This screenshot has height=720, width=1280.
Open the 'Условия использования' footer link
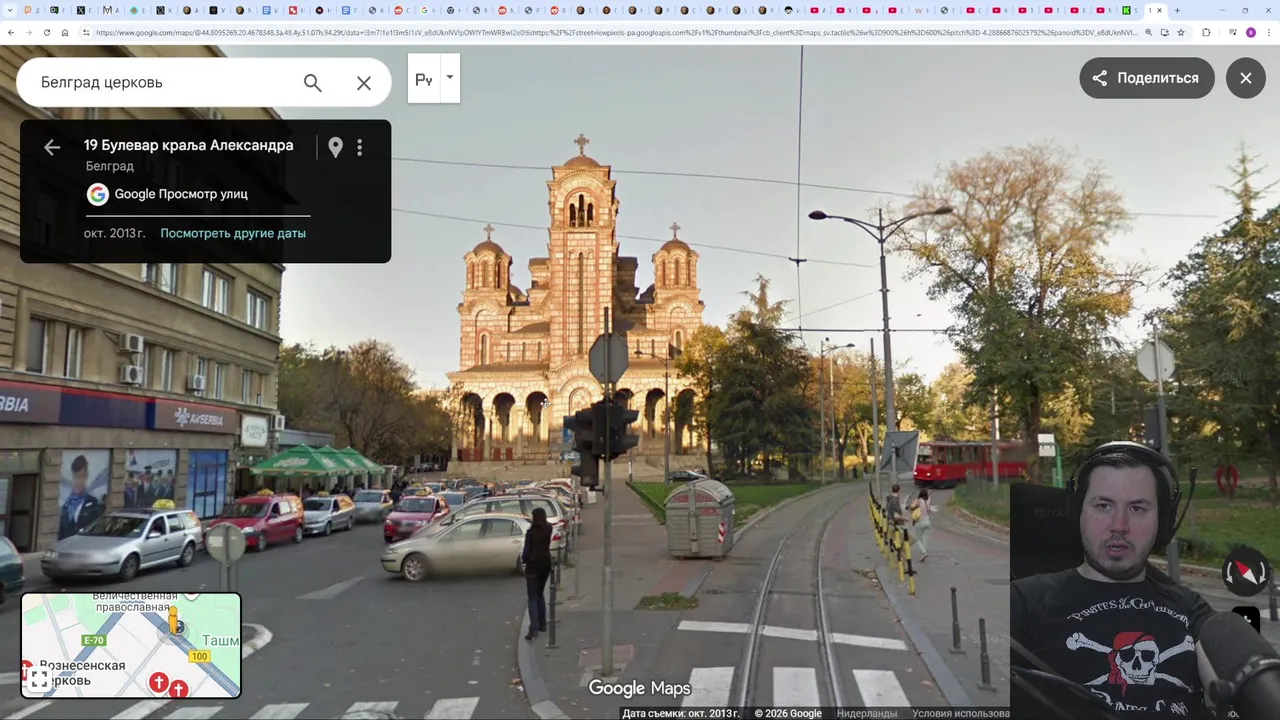coord(961,713)
